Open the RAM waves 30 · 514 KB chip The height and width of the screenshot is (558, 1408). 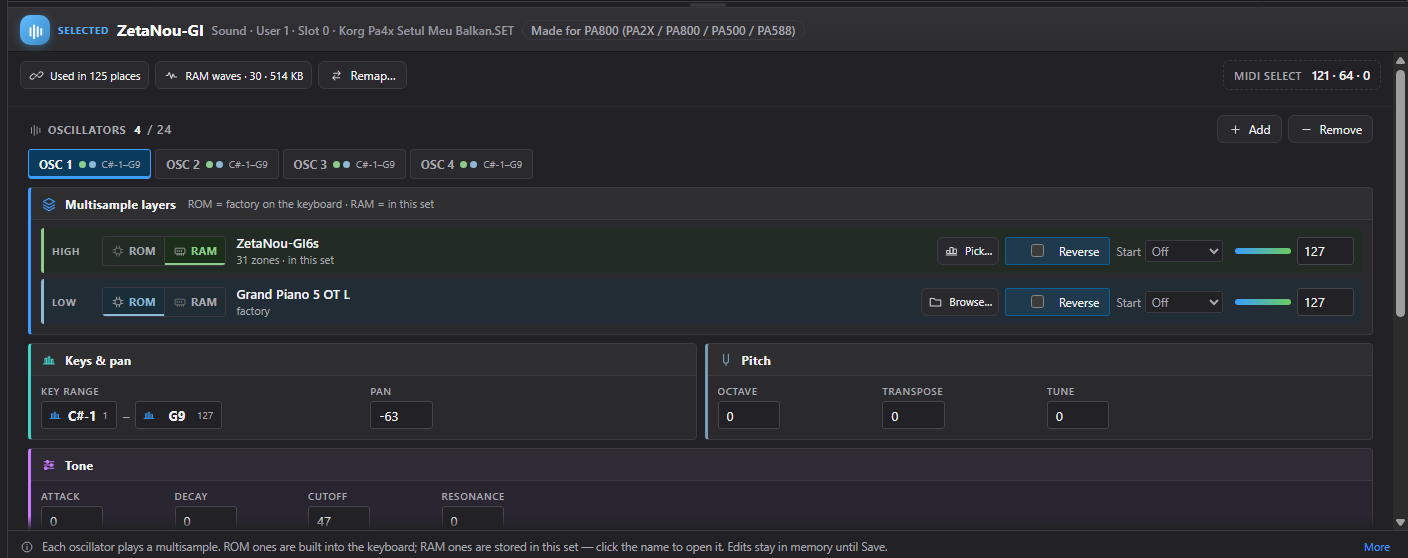coord(234,76)
